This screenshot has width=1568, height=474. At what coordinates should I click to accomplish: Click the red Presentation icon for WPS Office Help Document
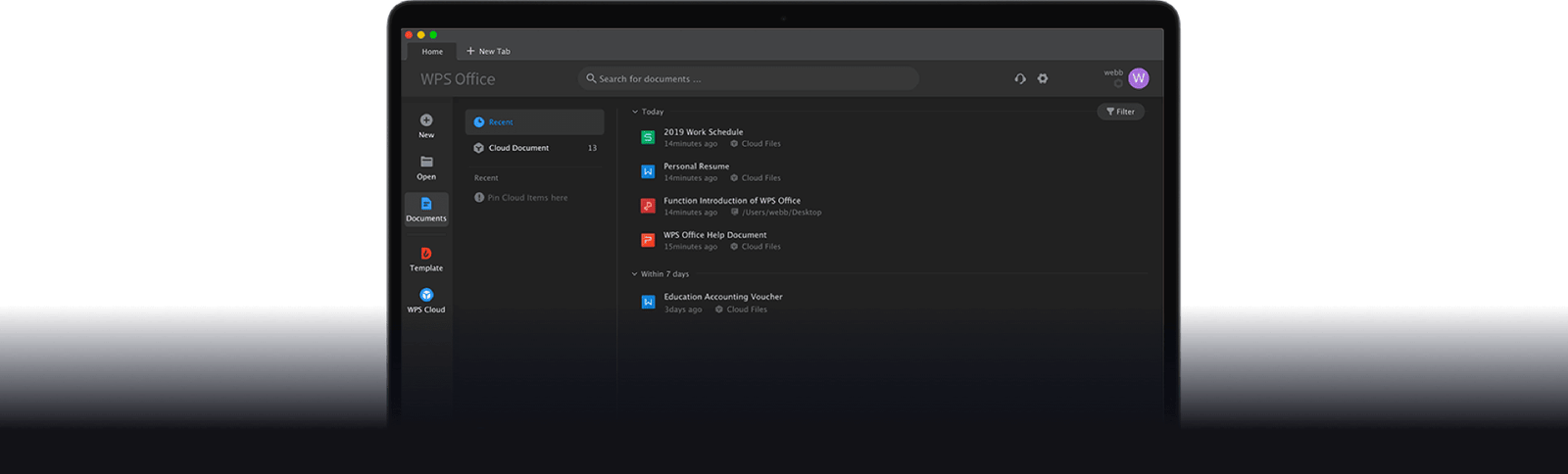click(x=648, y=240)
